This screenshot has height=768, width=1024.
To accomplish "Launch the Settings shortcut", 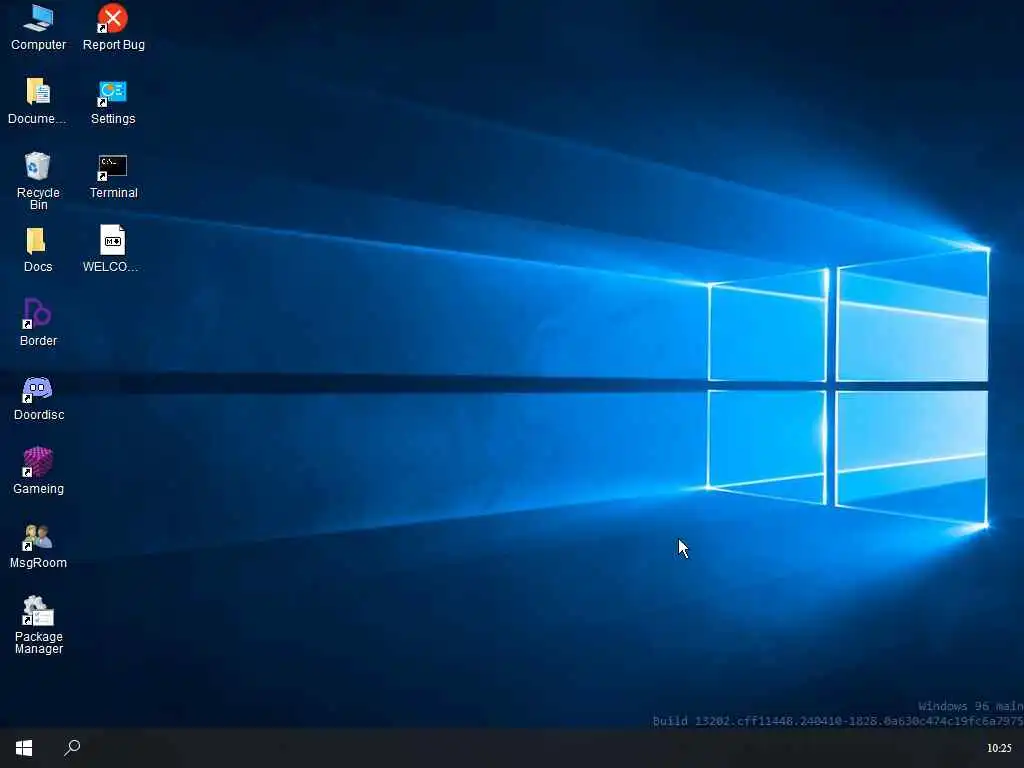I will click(x=113, y=101).
